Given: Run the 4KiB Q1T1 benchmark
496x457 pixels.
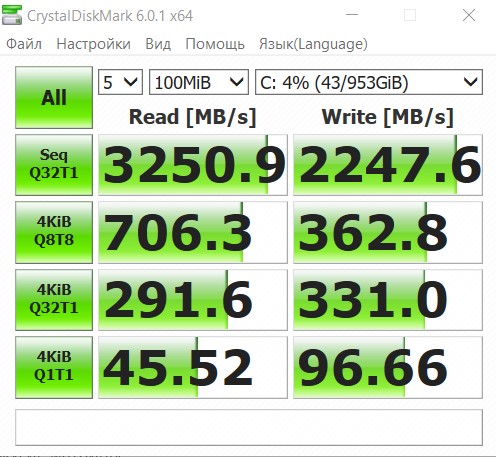Looking at the screenshot, I should click(x=54, y=367).
